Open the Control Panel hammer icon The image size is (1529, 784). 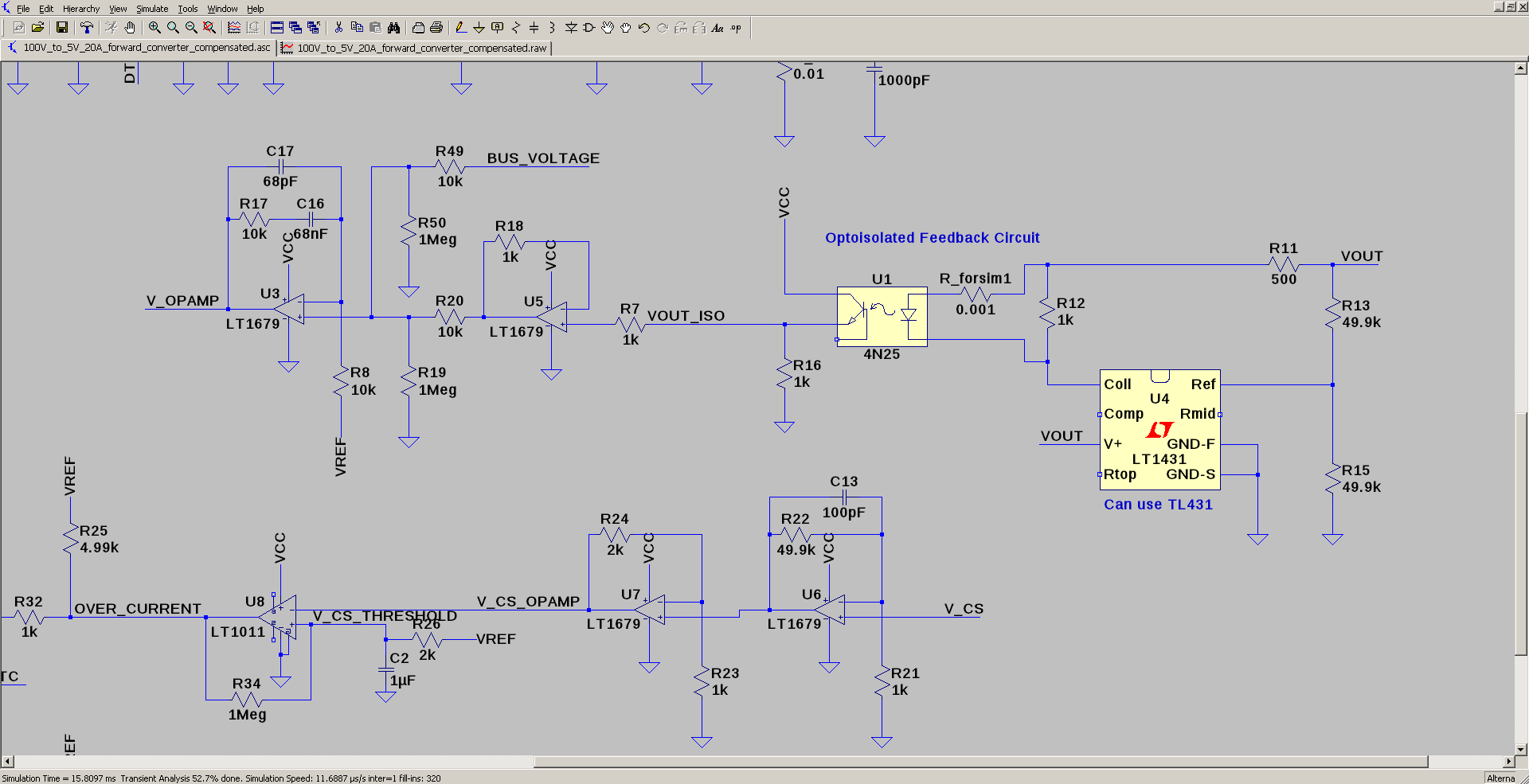coord(87,28)
